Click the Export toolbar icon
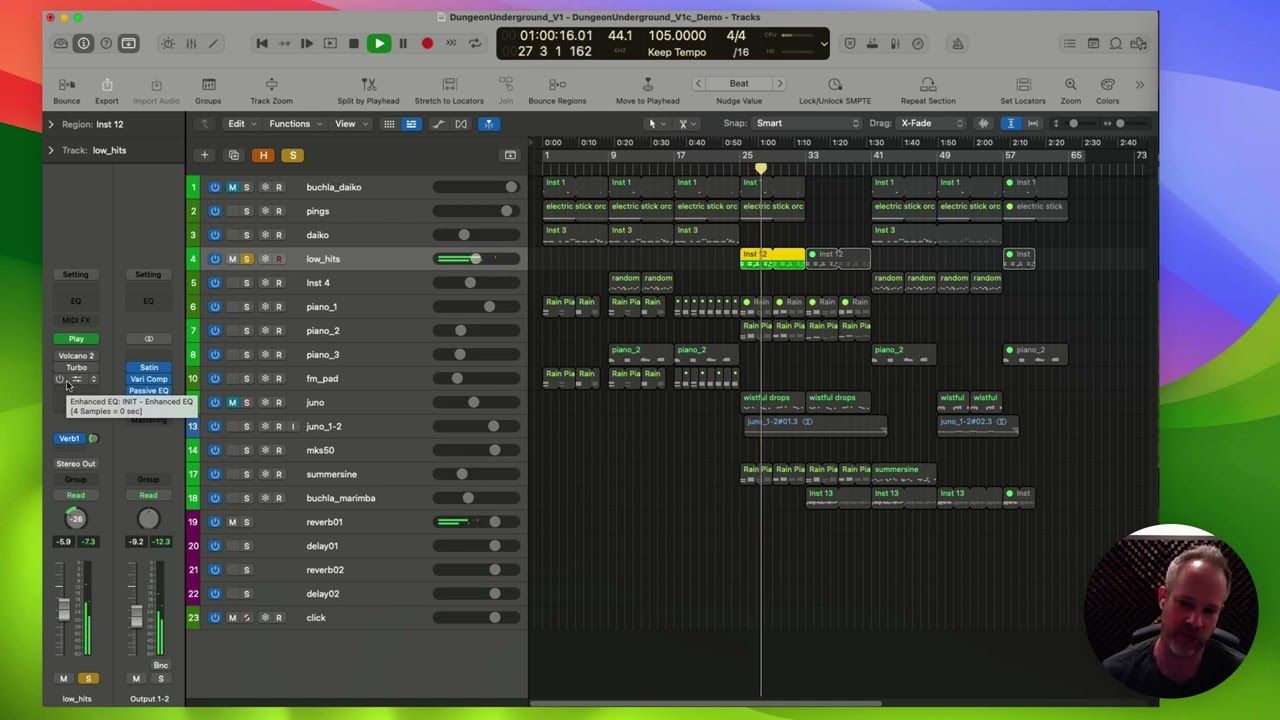 pos(107,85)
